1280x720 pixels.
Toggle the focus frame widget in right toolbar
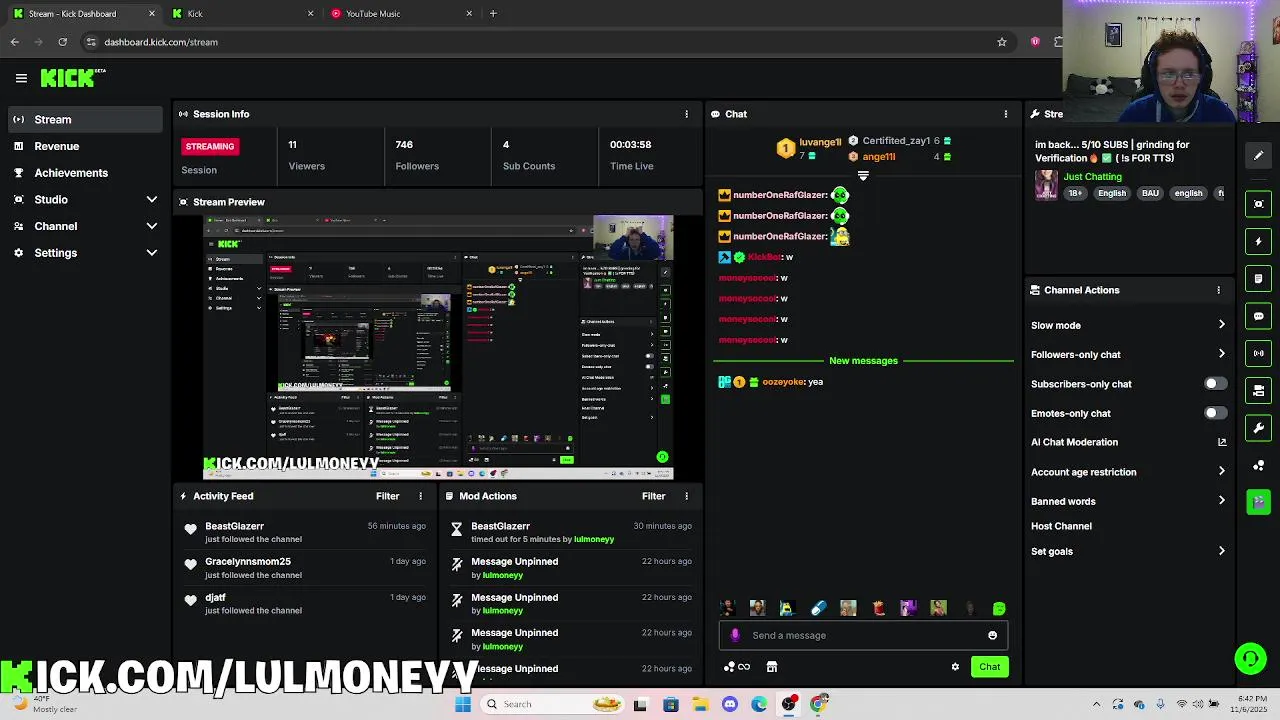(x=1258, y=204)
